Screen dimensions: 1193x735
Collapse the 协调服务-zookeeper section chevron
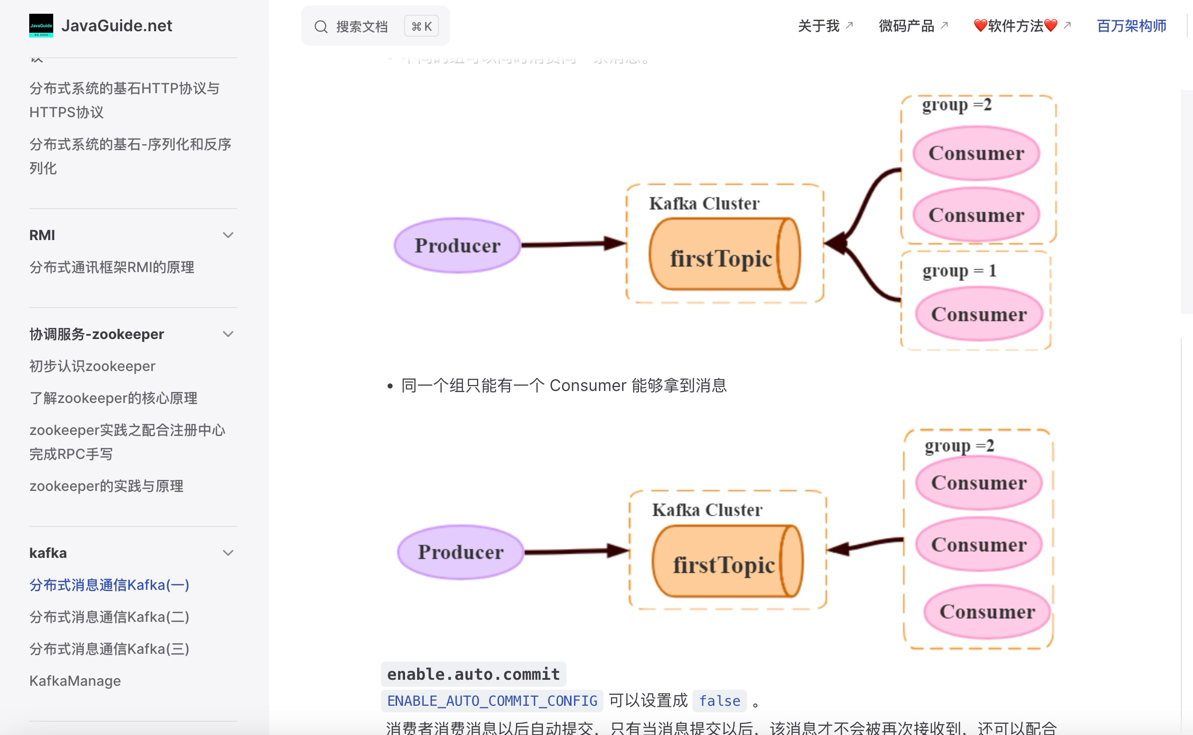[x=227, y=334]
